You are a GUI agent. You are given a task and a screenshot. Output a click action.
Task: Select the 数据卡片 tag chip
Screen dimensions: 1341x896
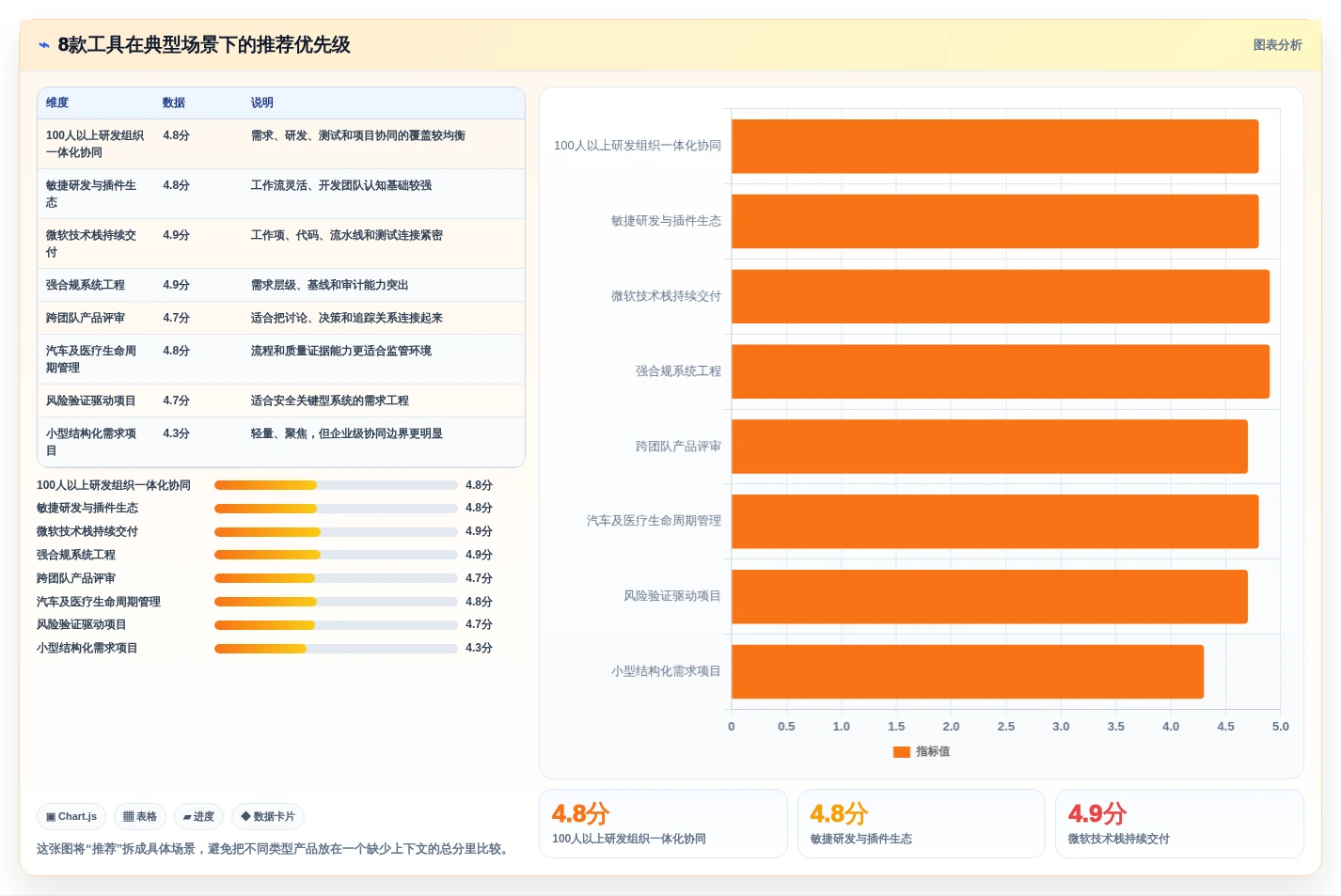click(268, 817)
